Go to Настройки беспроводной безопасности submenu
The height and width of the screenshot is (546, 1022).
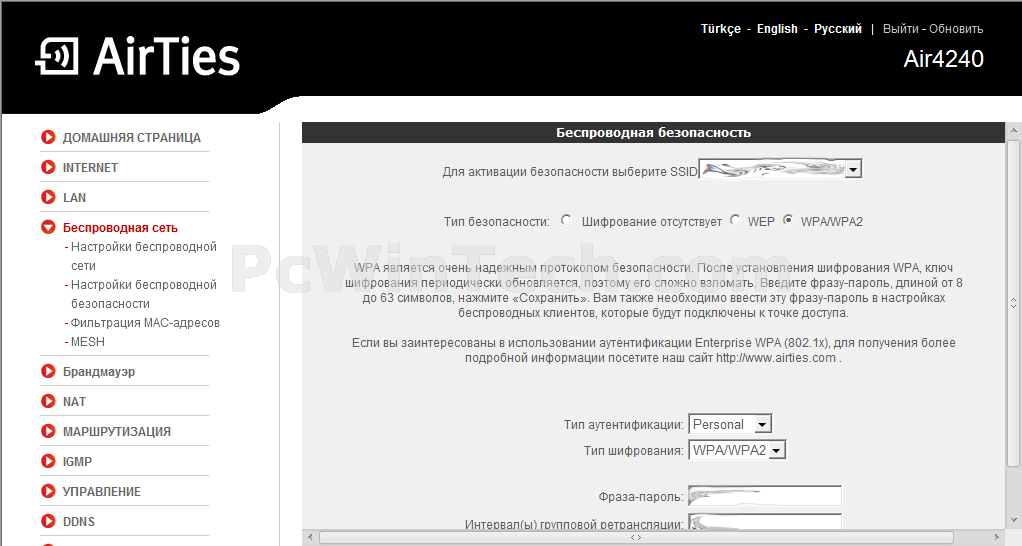coord(141,294)
